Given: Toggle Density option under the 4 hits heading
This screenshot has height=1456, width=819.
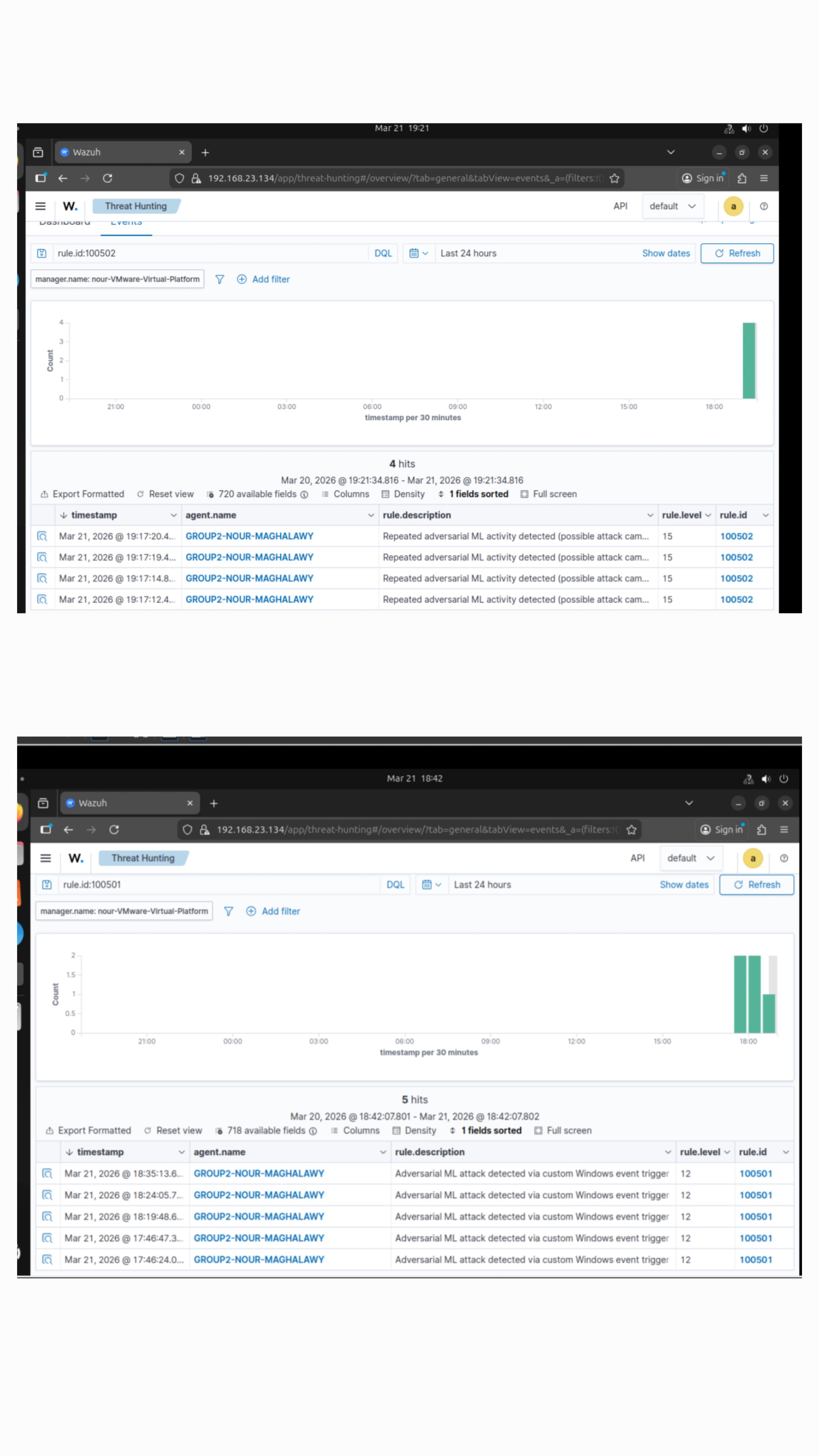Looking at the screenshot, I should click(x=403, y=494).
